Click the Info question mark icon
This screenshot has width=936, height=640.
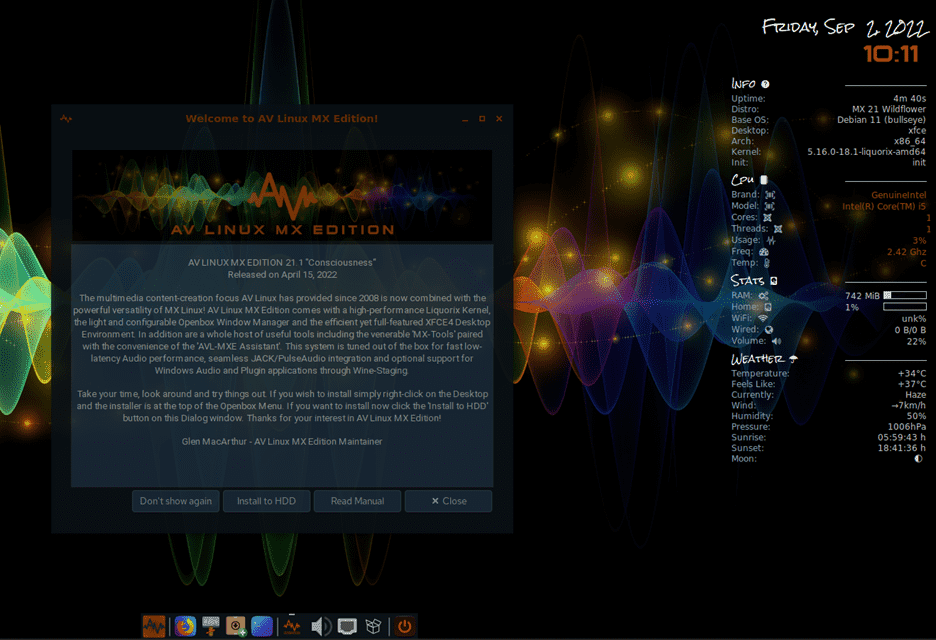tap(765, 84)
